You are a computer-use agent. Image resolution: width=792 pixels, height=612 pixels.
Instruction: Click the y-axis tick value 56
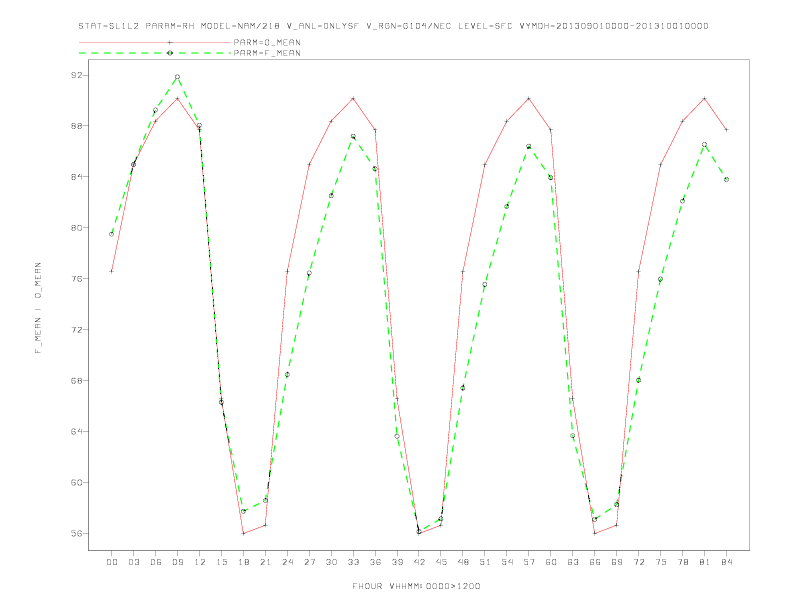pyautogui.click(x=76, y=533)
